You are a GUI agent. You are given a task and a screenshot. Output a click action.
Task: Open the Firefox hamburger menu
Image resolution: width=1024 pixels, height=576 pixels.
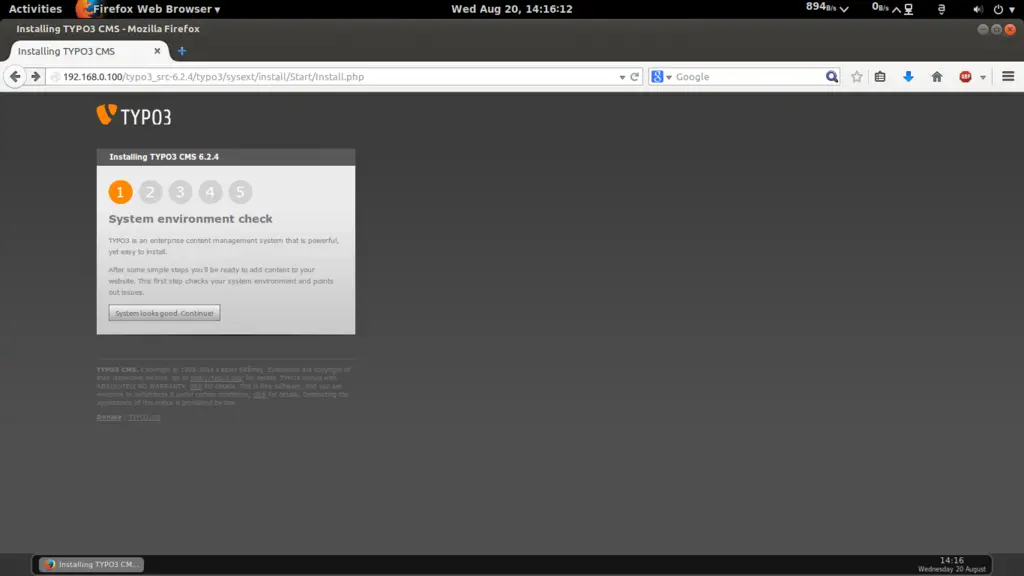(x=1008, y=76)
